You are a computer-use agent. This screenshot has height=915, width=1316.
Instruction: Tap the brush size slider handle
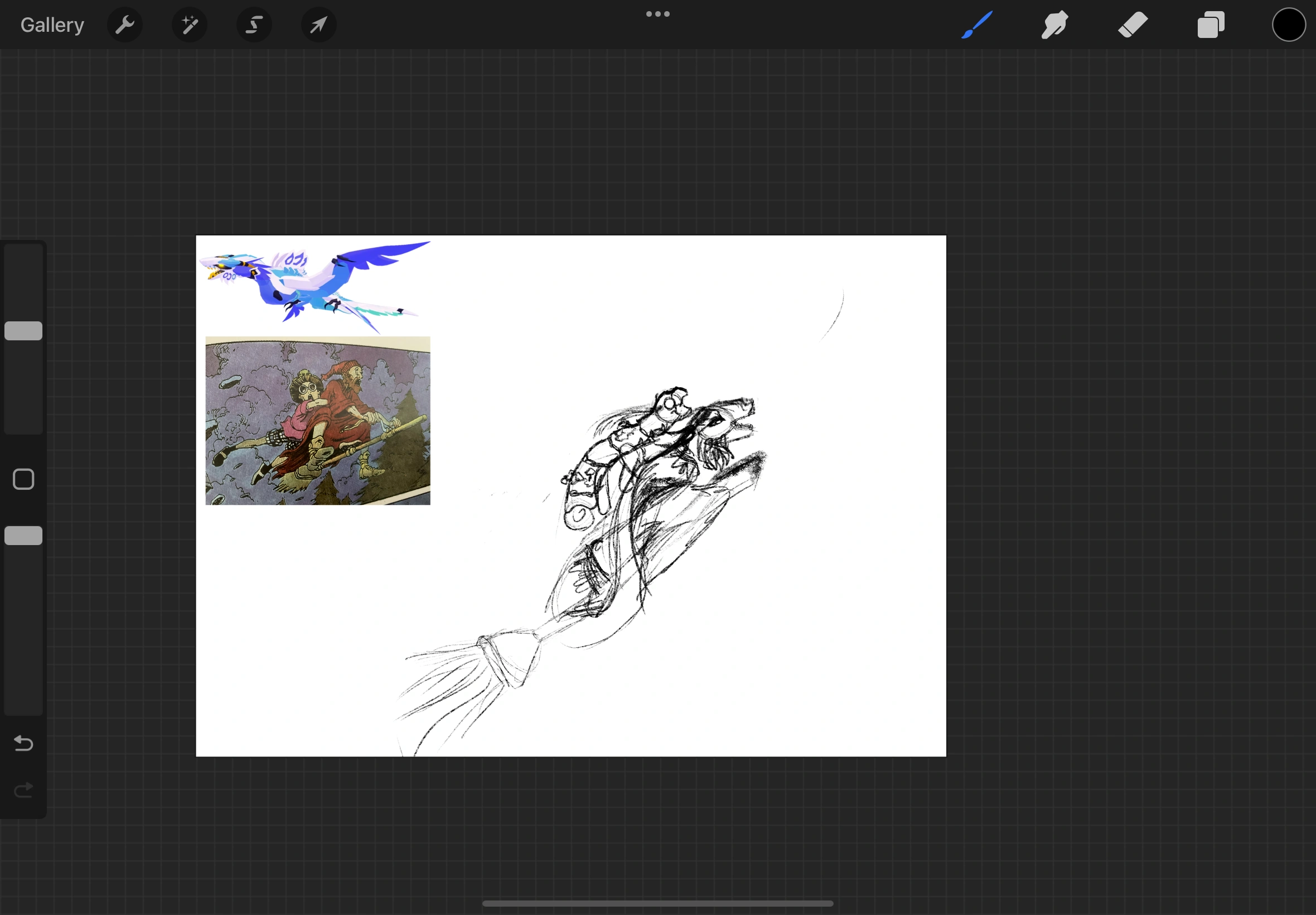(x=23, y=331)
